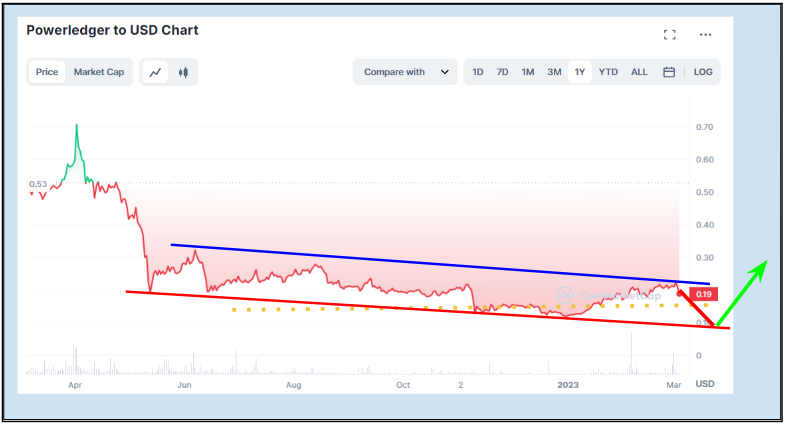Select the Market Cap tab
Viewport: 790px width, 428px height.
[99, 72]
